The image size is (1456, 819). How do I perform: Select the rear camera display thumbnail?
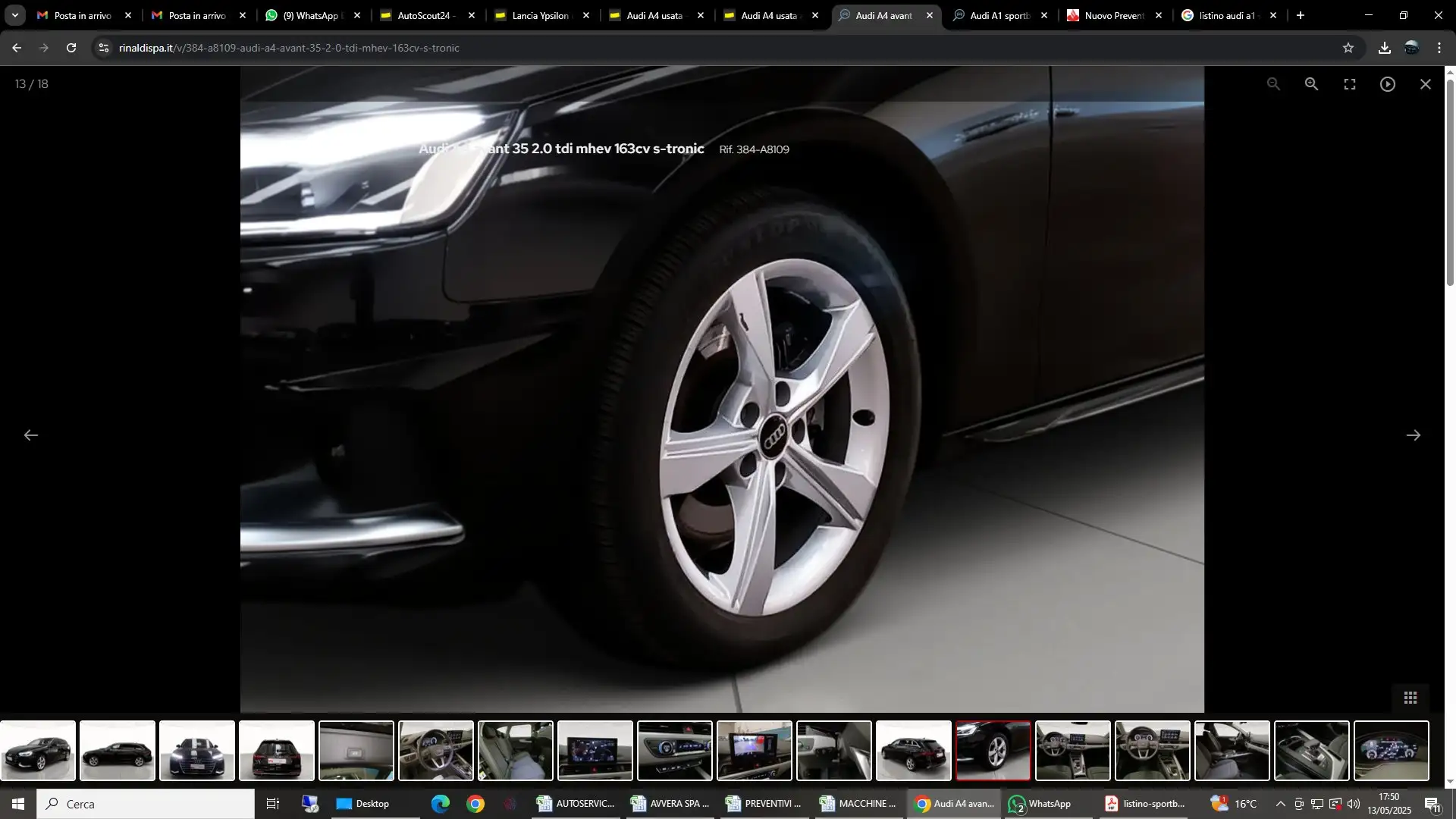(755, 751)
